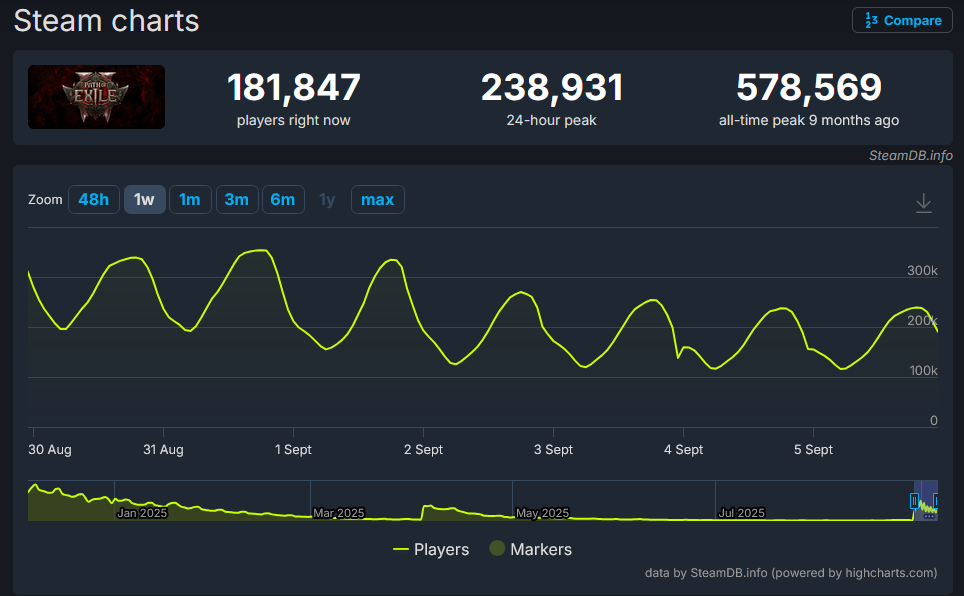Click the 1 Sept axis label

(293, 450)
